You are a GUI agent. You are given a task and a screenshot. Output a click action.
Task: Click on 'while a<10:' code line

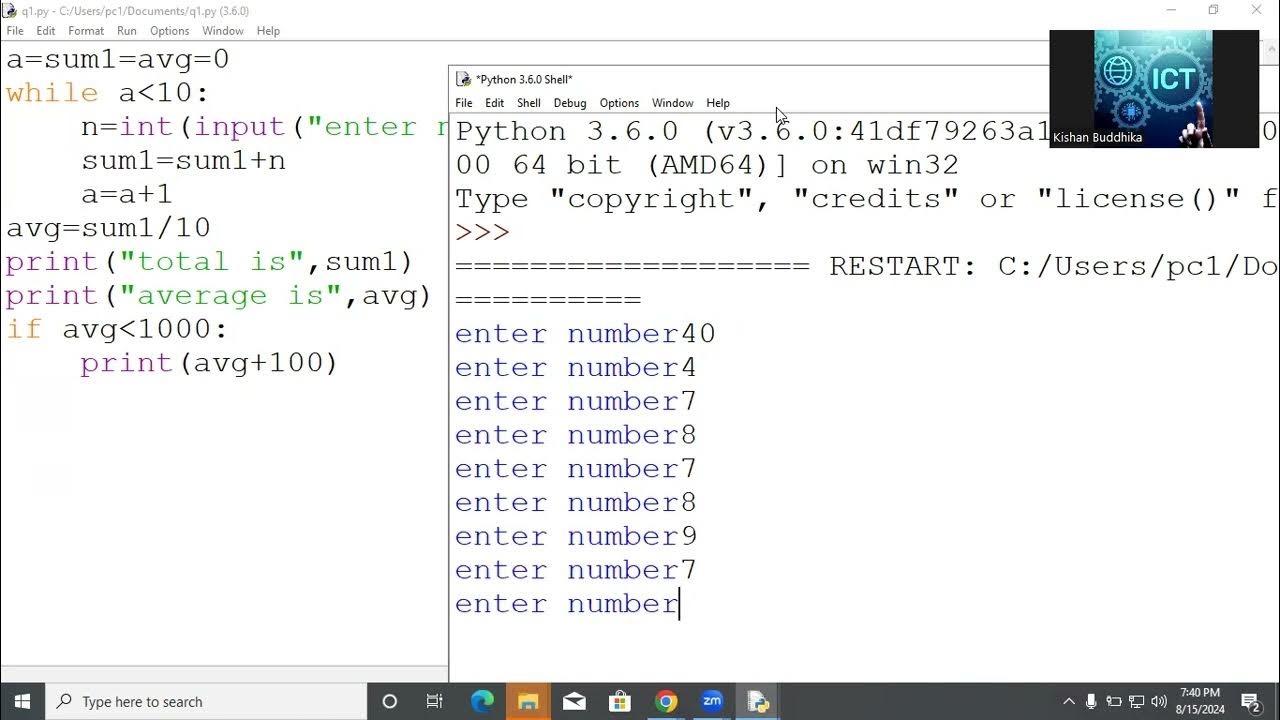(107, 93)
